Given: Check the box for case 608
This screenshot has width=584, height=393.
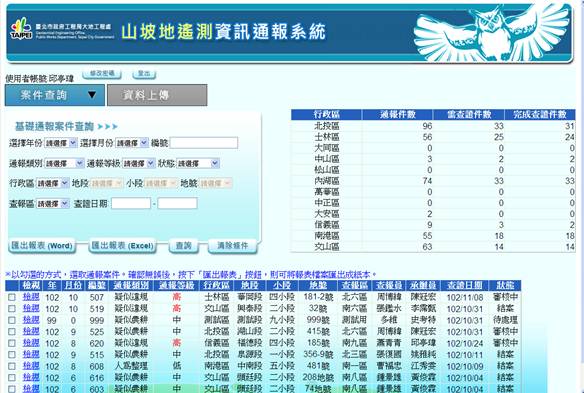Looking at the screenshot, I should click(12, 366).
